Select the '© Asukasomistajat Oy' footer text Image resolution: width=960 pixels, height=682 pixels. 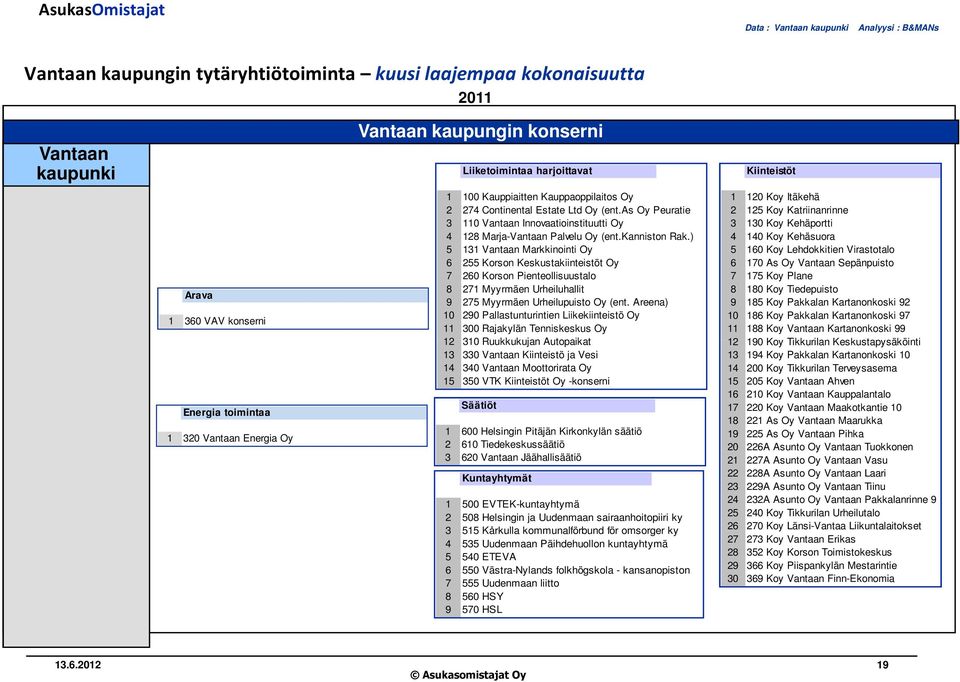(468, 675)
